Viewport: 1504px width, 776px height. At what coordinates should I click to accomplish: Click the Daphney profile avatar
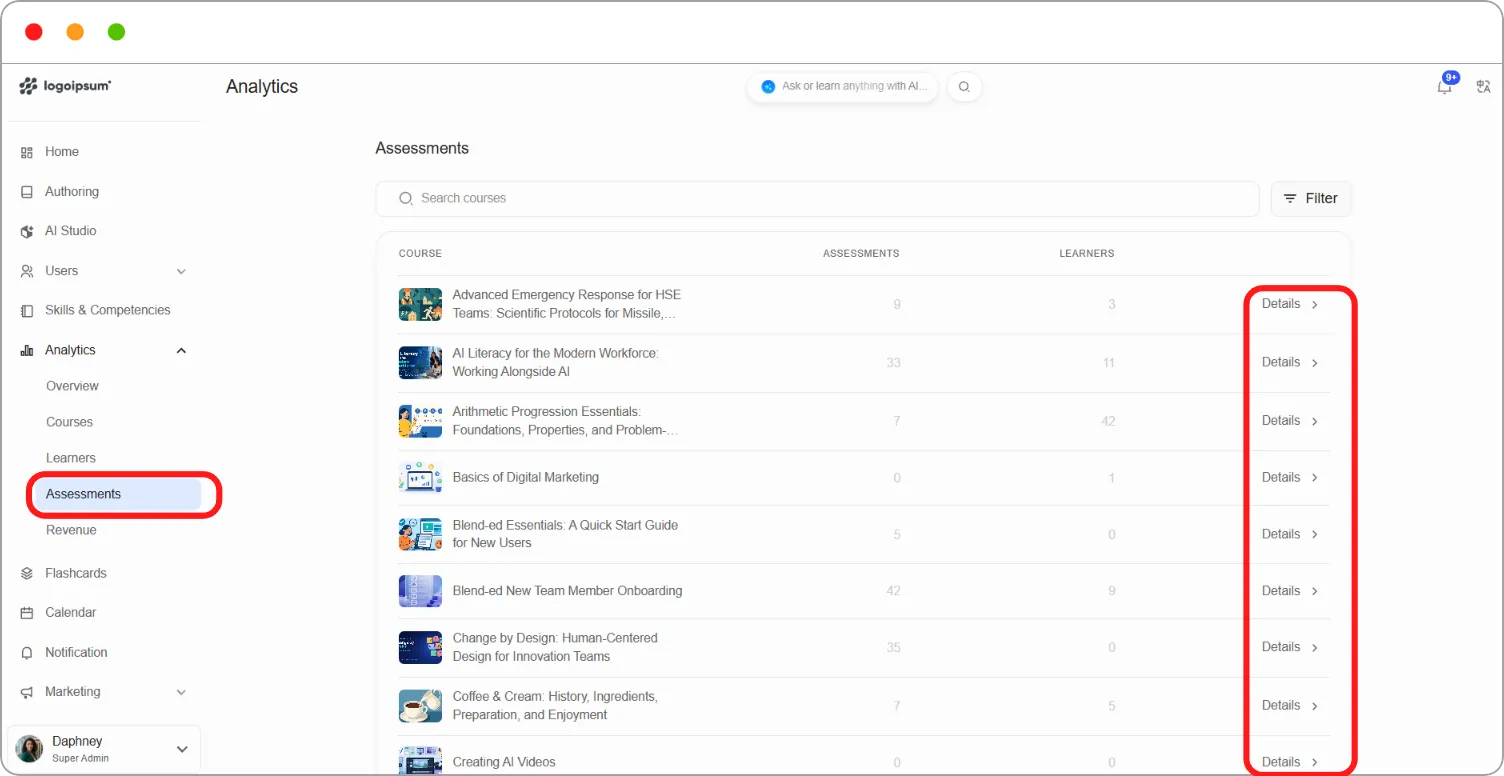tap(30, 749)
